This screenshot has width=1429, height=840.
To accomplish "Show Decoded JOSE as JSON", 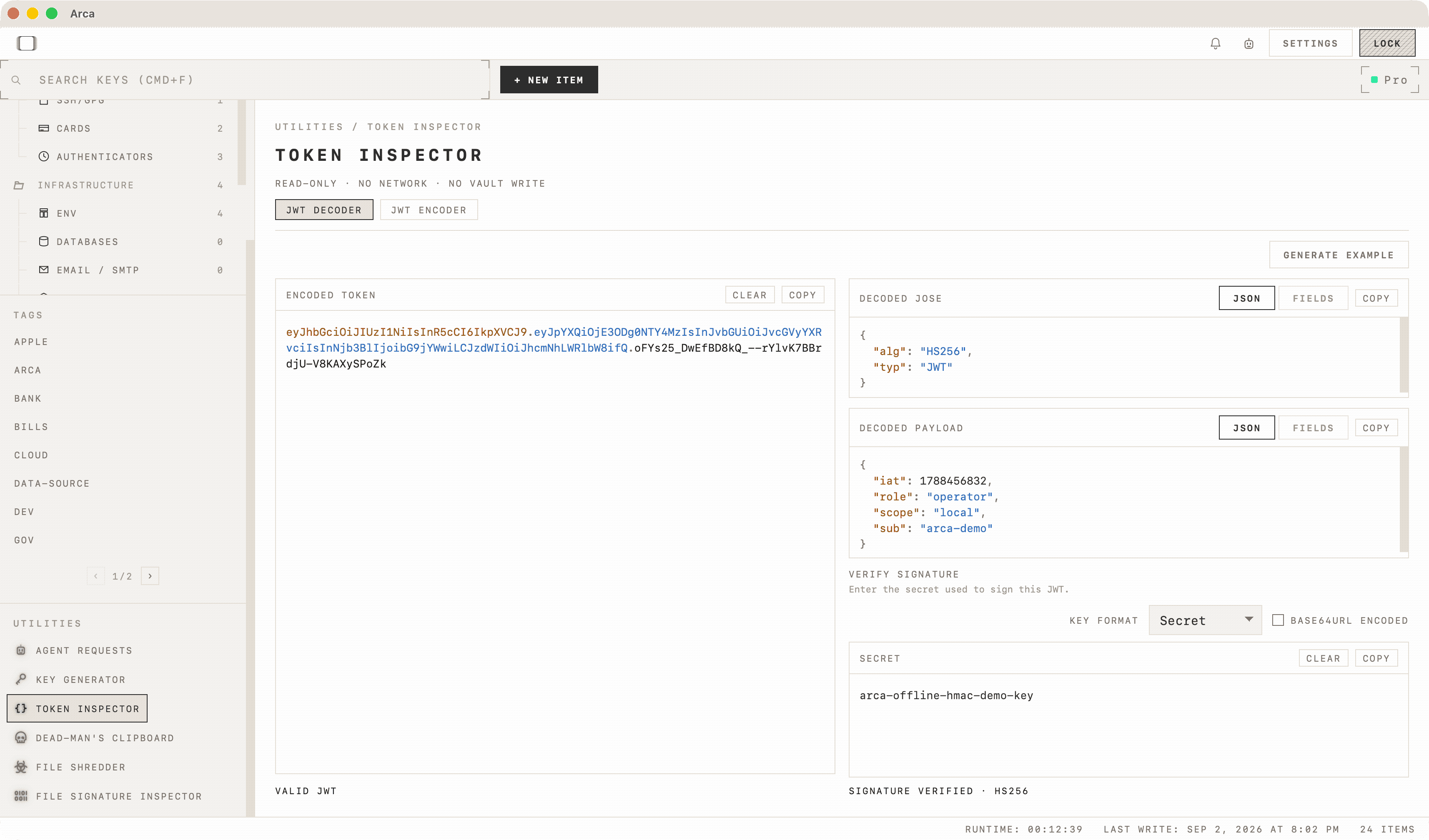I will (x=1246, y=298).
